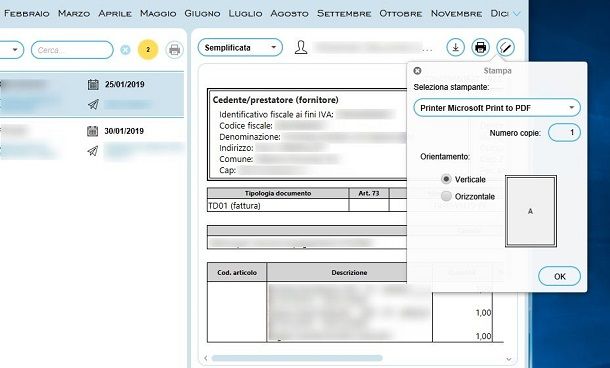The image size is (610, 368).
Task: Click paper plane icon under 30/01/2019
Action: pyautogui.click(x=93, y=151)
